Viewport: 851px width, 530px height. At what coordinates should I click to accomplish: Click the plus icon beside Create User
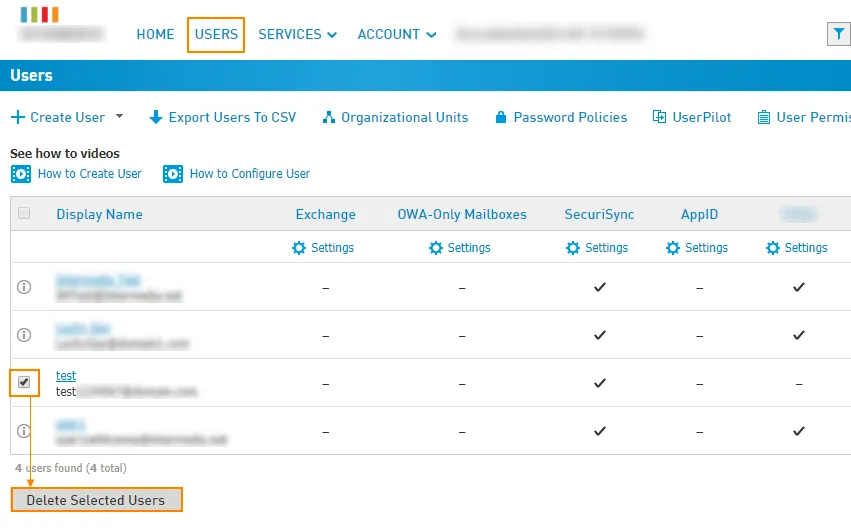click(x=18, y=117)
